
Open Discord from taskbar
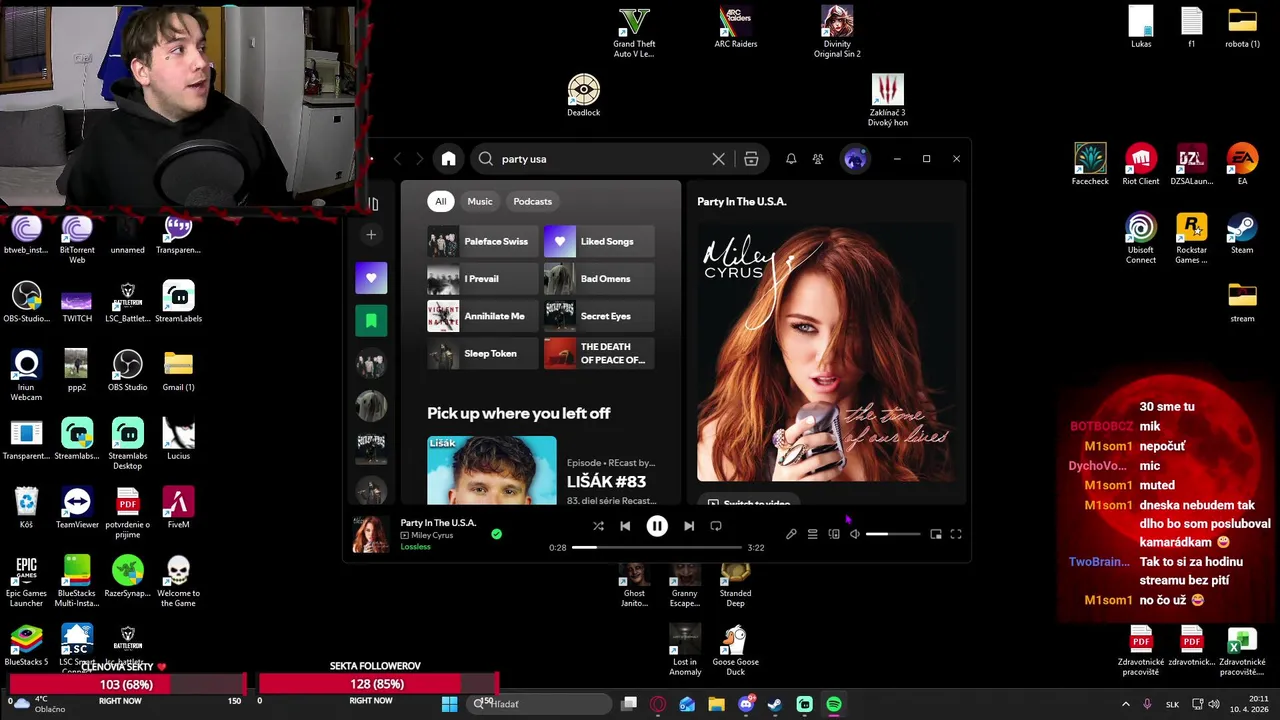[x=746, y=704]
